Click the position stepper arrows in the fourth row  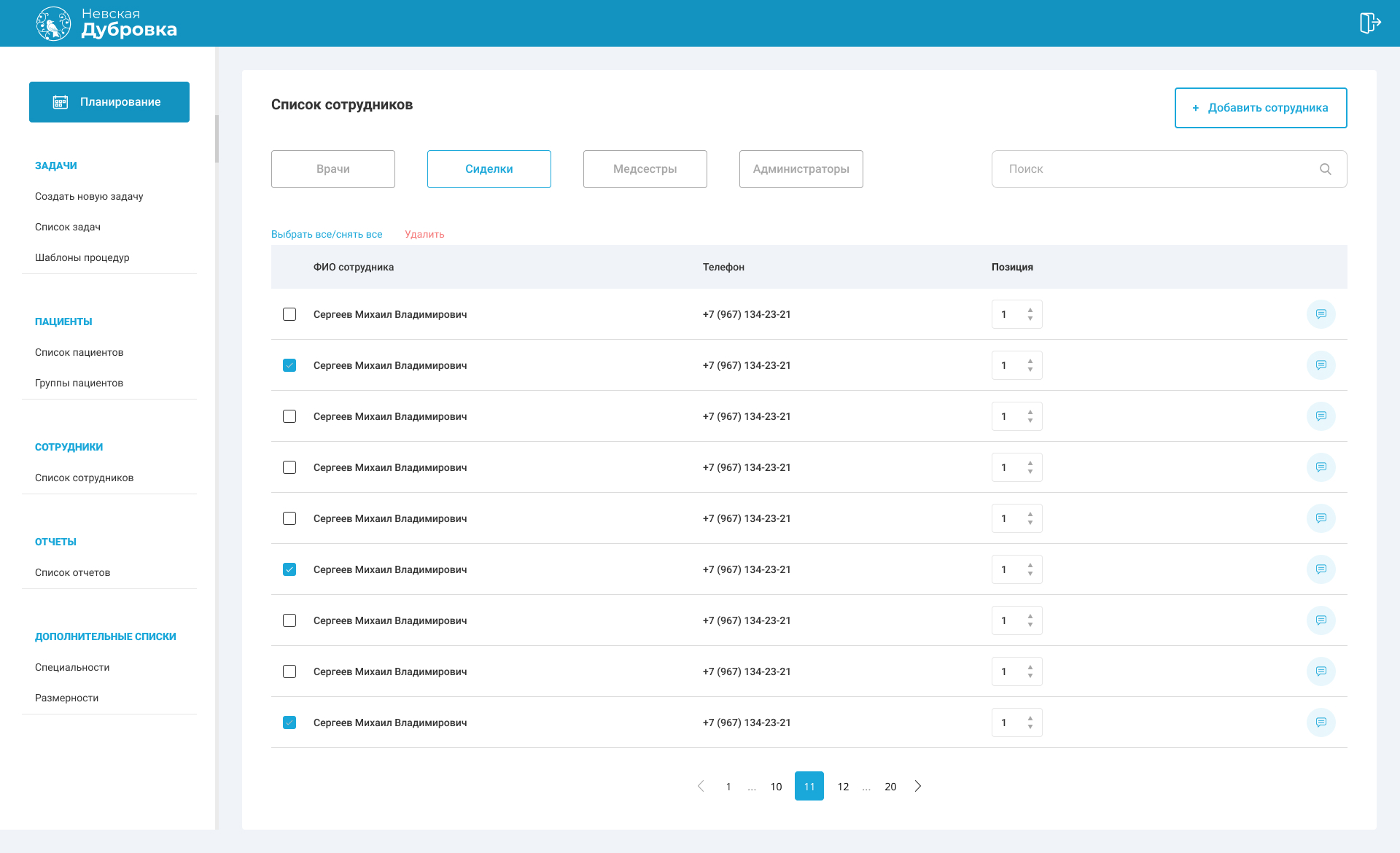1030,467
